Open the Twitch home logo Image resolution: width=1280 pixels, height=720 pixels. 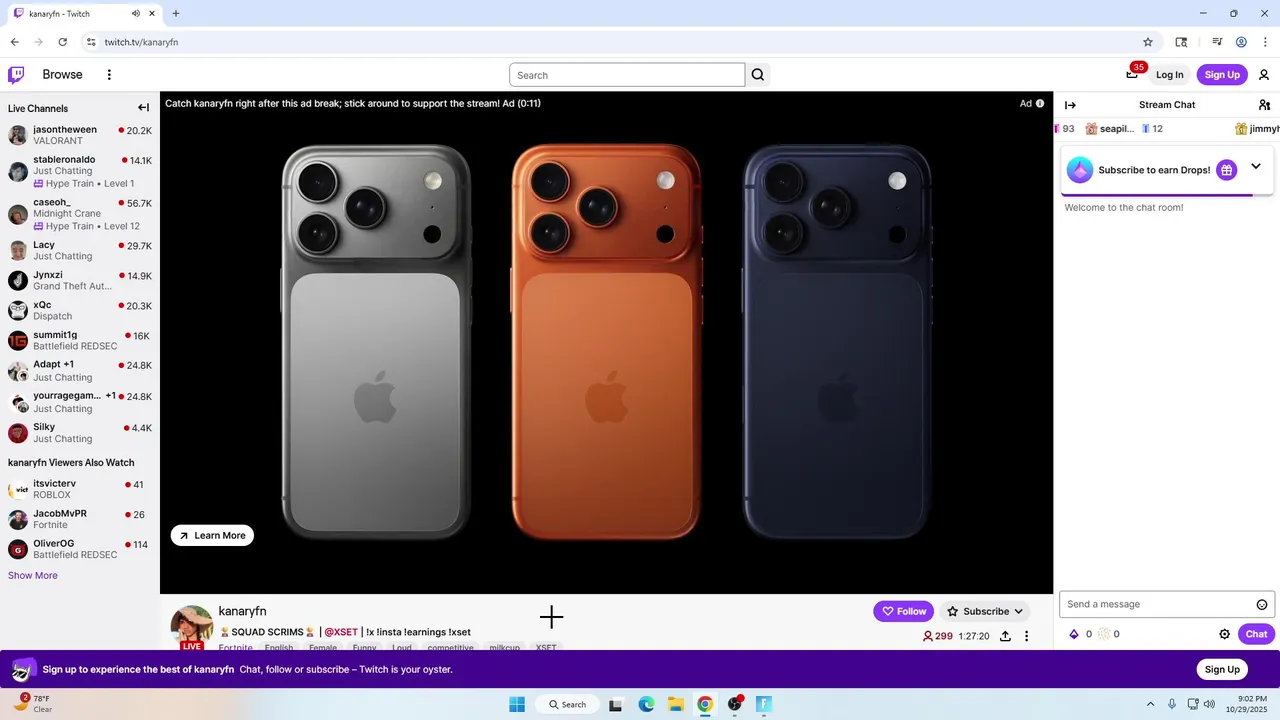[x=16, y=74]
